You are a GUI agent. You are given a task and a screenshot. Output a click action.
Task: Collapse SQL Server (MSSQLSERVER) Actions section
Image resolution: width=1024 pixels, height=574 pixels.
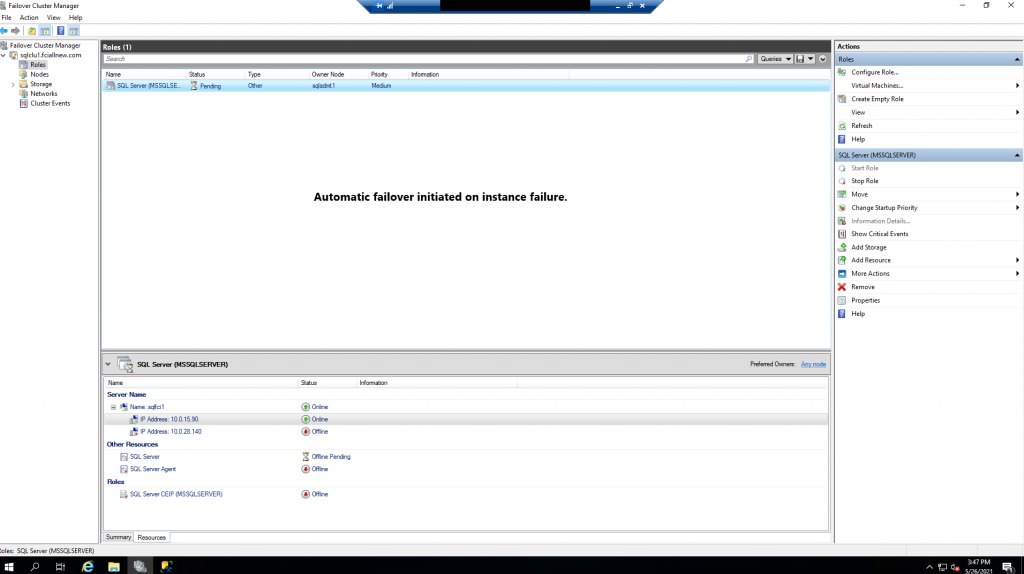tap(1017, 155)
